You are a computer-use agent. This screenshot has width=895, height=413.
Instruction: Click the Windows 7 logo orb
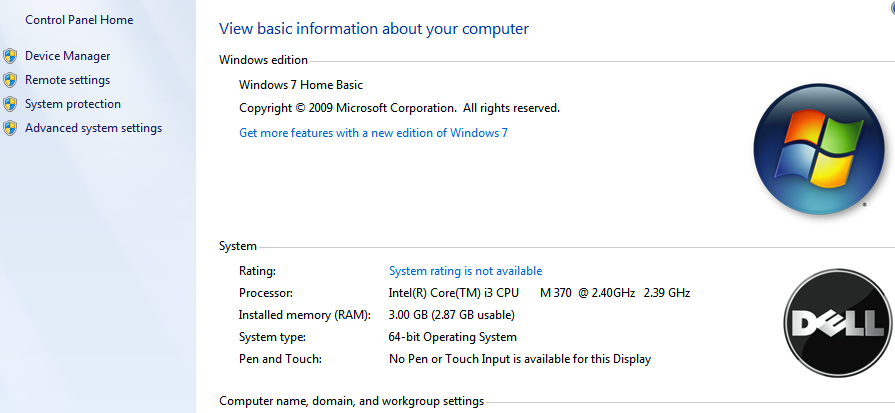tap(819, 149)
